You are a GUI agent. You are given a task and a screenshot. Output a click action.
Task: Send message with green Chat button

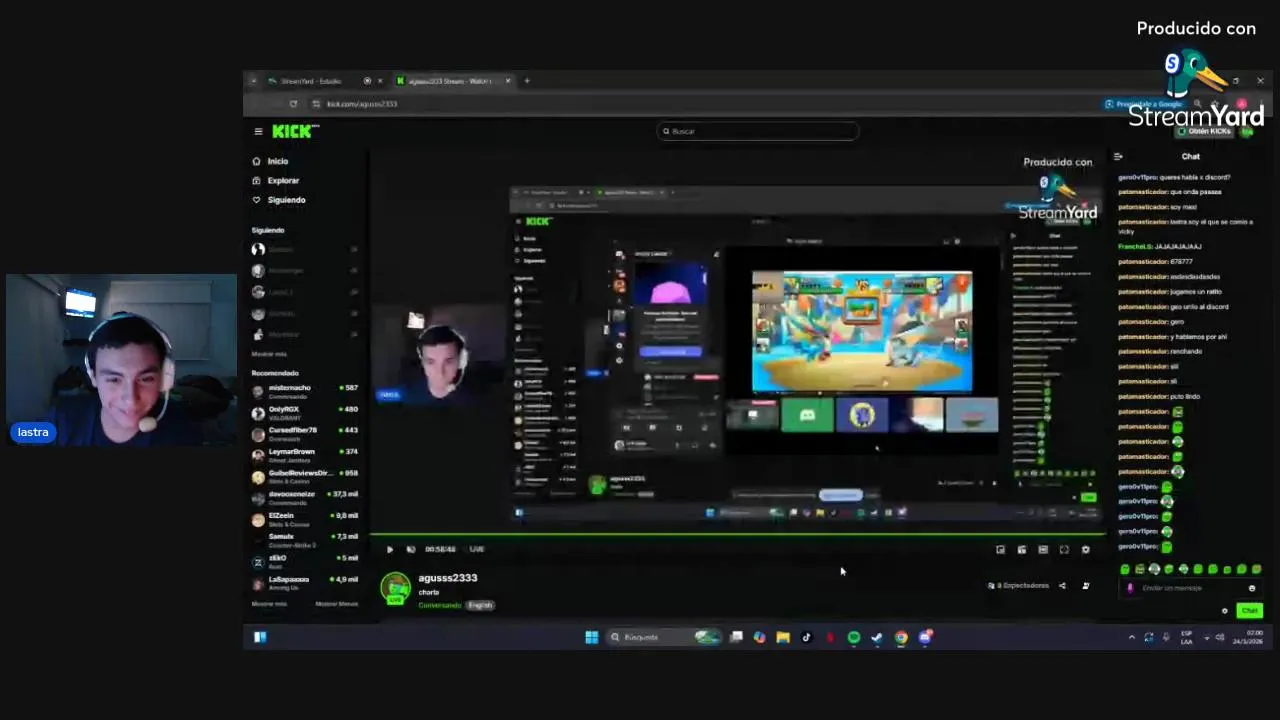(1249, 611)
